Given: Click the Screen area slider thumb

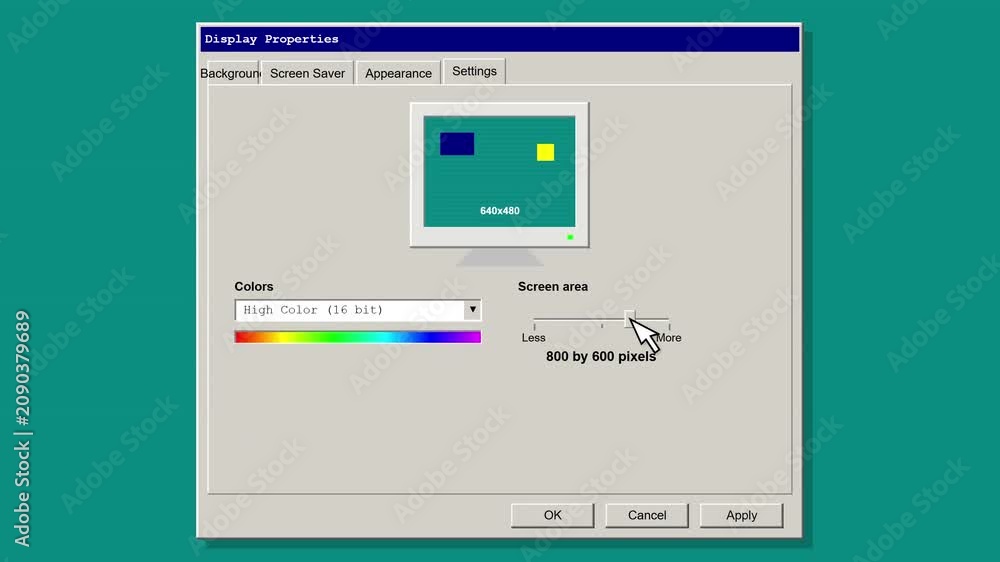Looking at the screenshot, I should click(629, 318).
